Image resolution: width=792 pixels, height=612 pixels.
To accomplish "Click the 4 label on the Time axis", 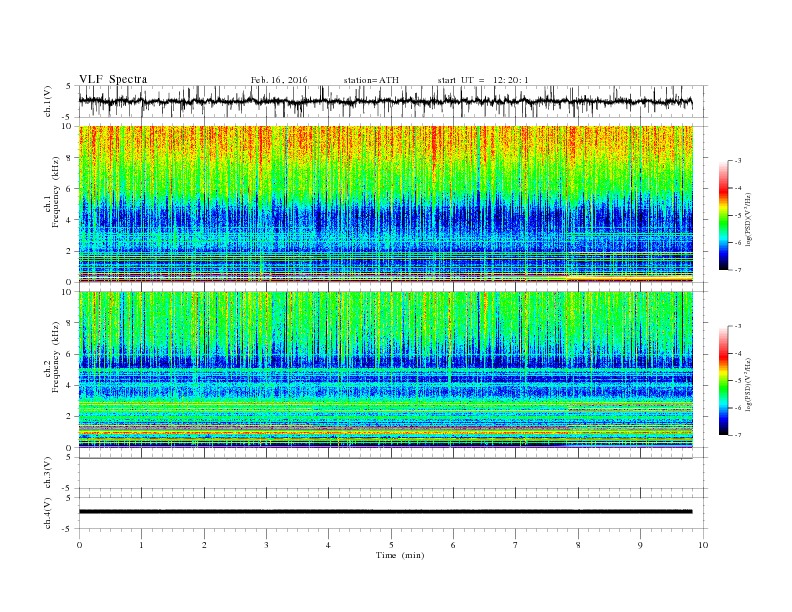I will point(328,545).
